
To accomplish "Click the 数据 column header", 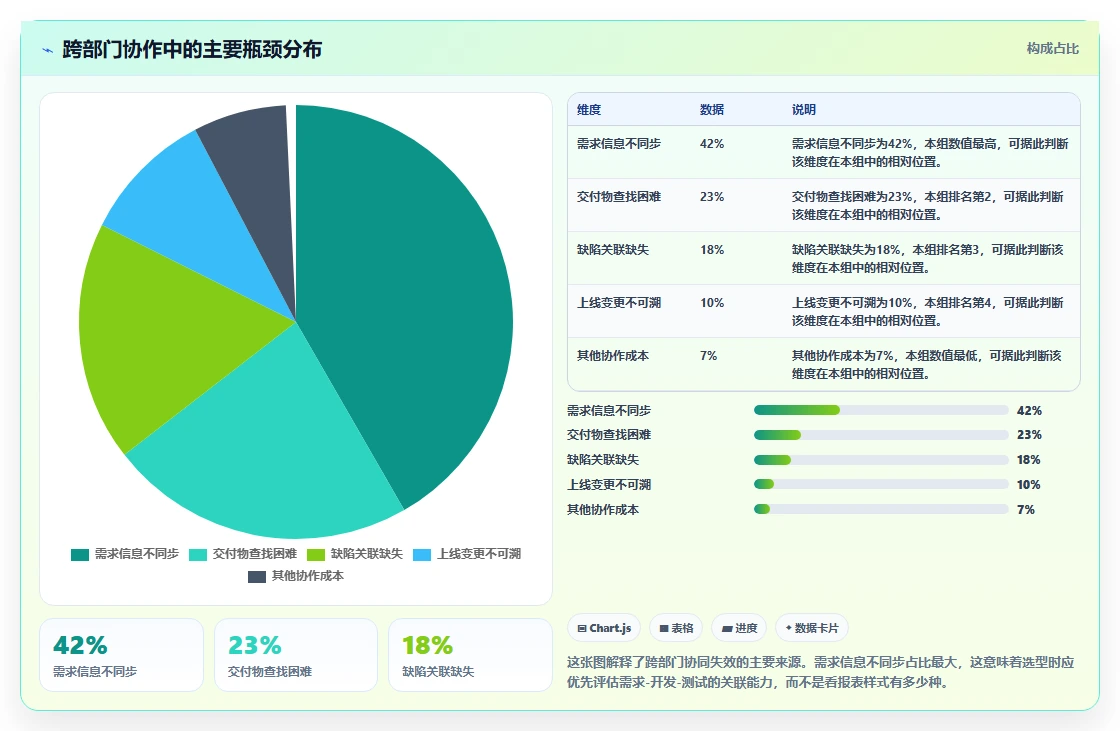I will (712, 109).
